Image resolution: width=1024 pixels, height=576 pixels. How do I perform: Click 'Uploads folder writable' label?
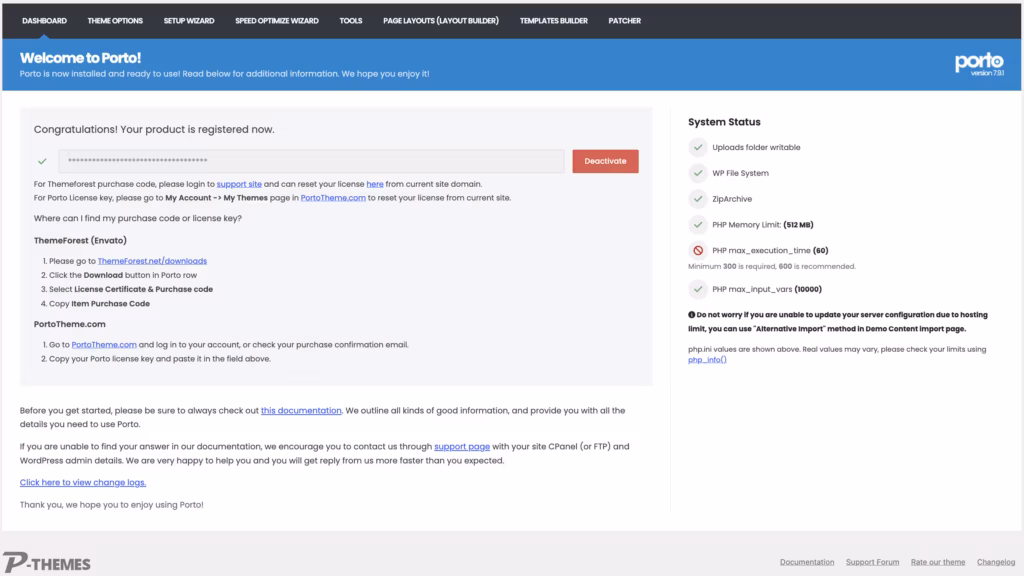(x=756, y=148)
